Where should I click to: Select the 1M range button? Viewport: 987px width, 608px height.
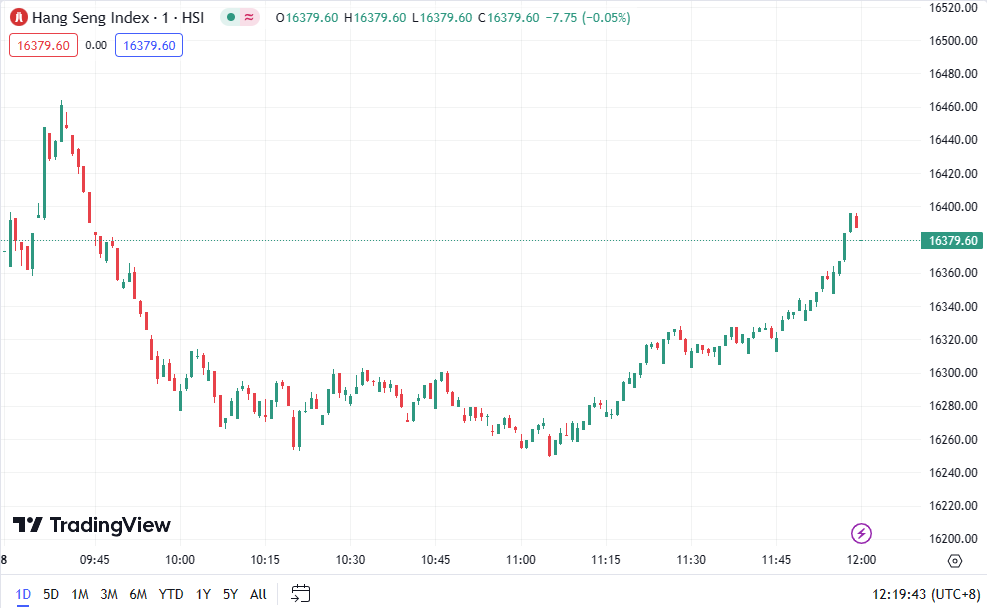80,594
